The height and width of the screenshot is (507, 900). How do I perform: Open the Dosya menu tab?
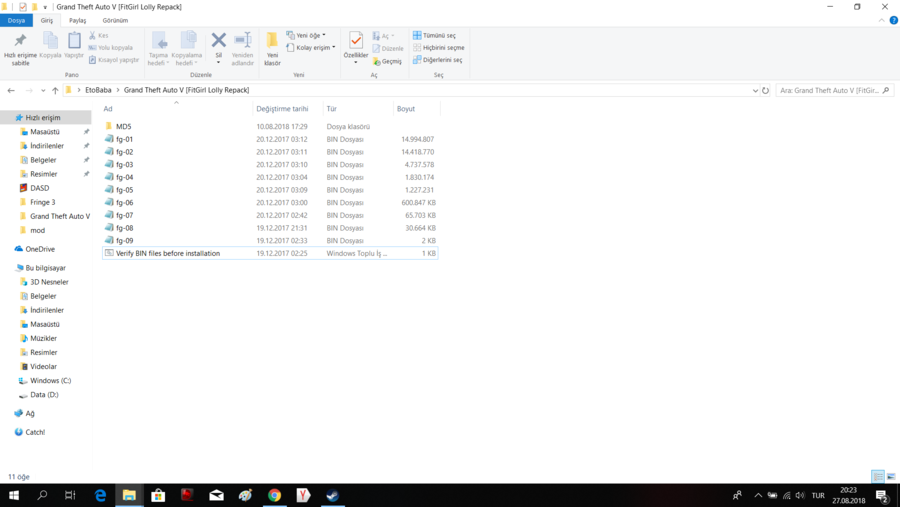tap(16, 20)
